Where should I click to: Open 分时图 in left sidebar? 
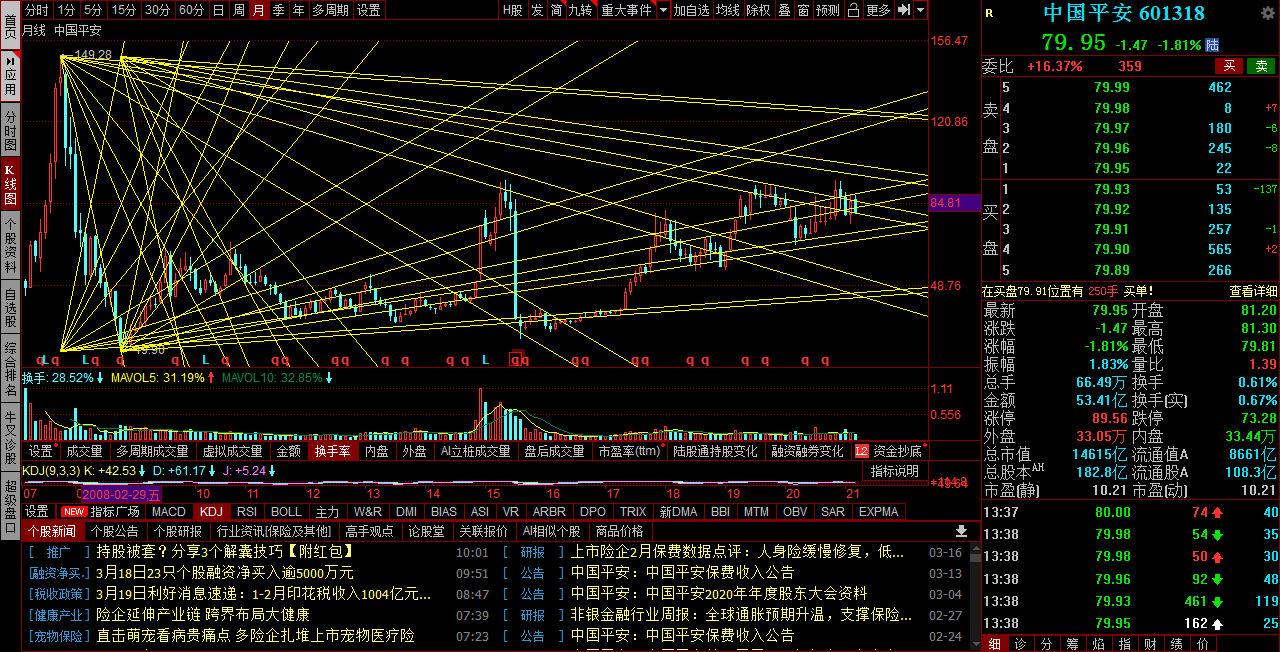click(10, 131)
